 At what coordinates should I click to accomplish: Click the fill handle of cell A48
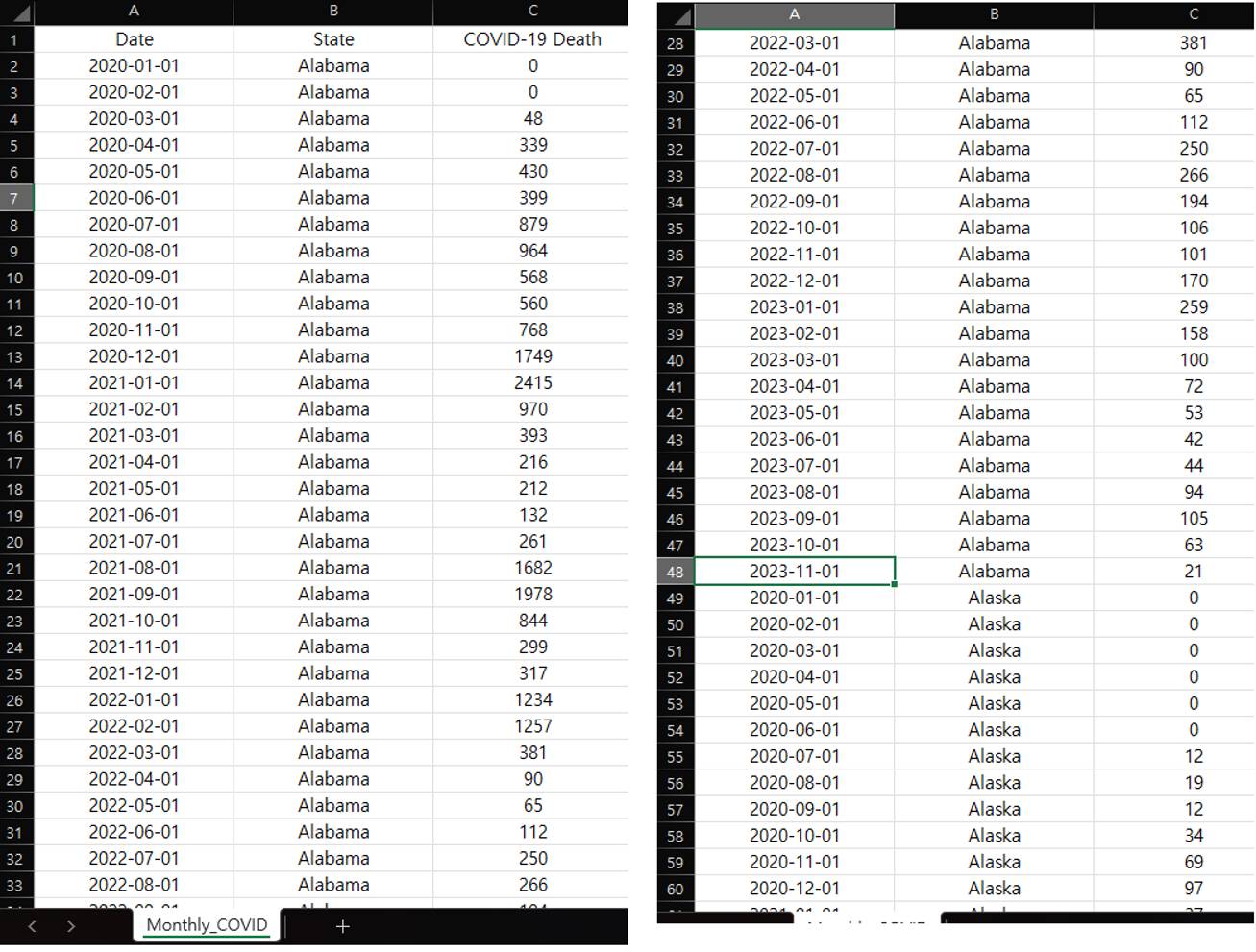pos(893,582)
